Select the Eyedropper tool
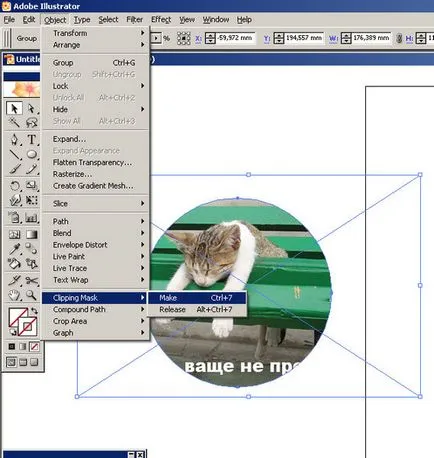 pos(14,249)
